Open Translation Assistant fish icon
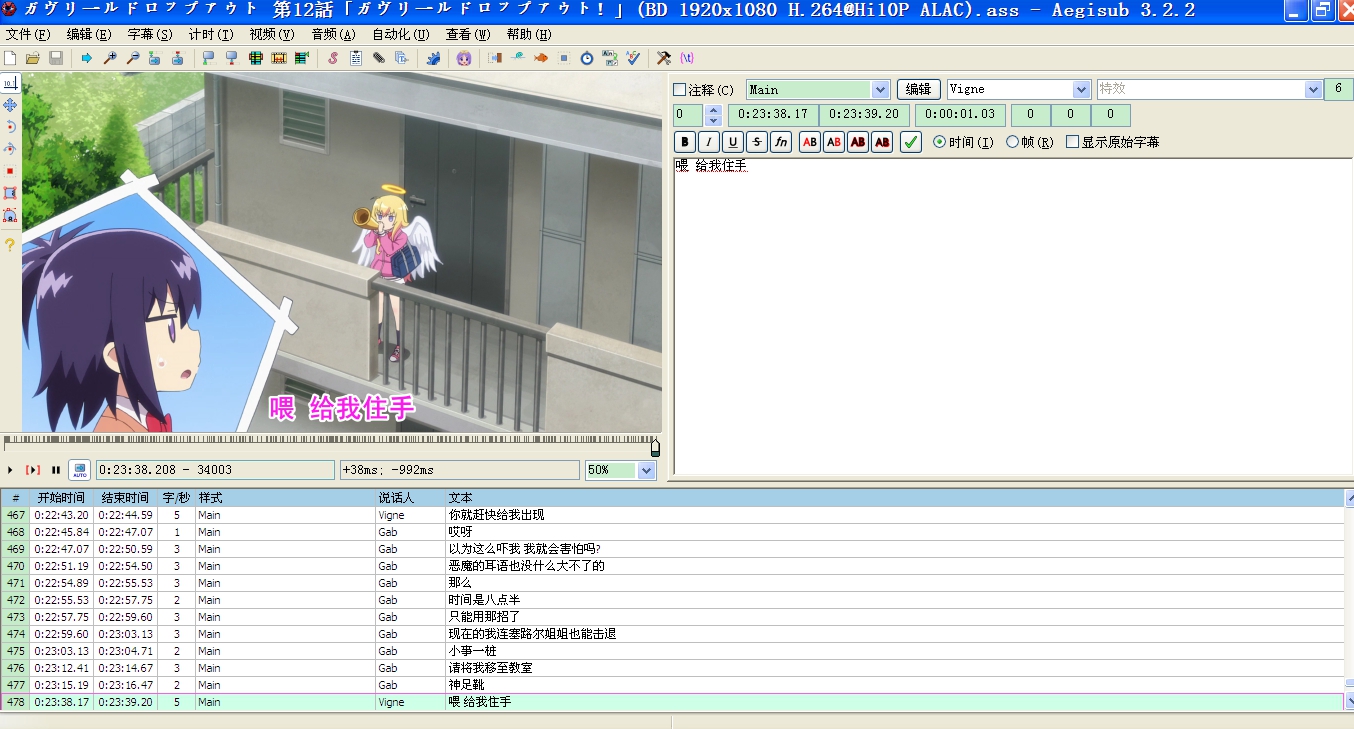Screen dimensions: 1354x729 pyautogui.click(x=541, y=58)
